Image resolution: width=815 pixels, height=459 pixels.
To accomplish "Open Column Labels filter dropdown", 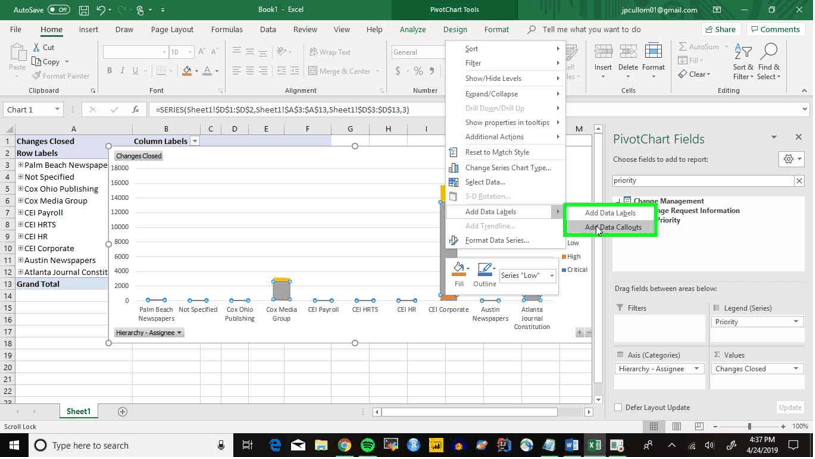I will coord(194,141).
